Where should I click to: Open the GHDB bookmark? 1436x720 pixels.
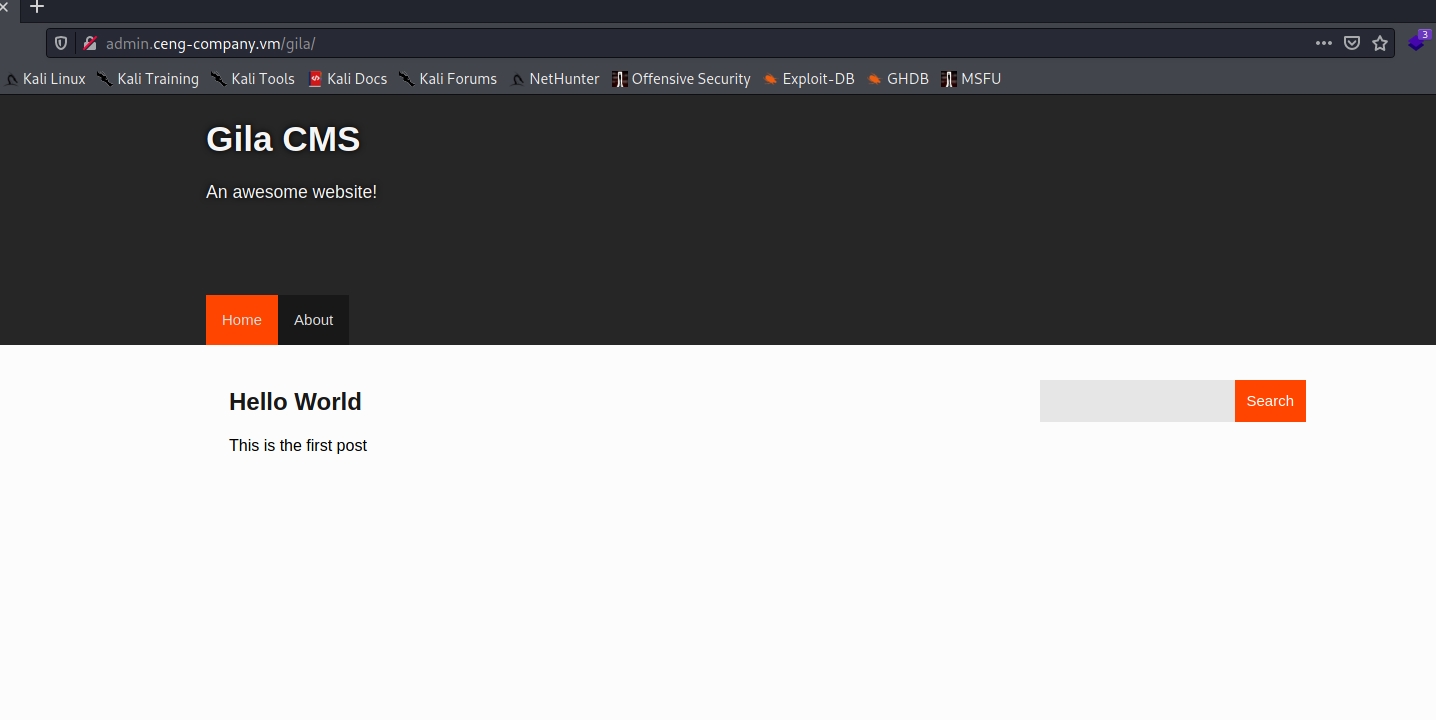(898, 79)
